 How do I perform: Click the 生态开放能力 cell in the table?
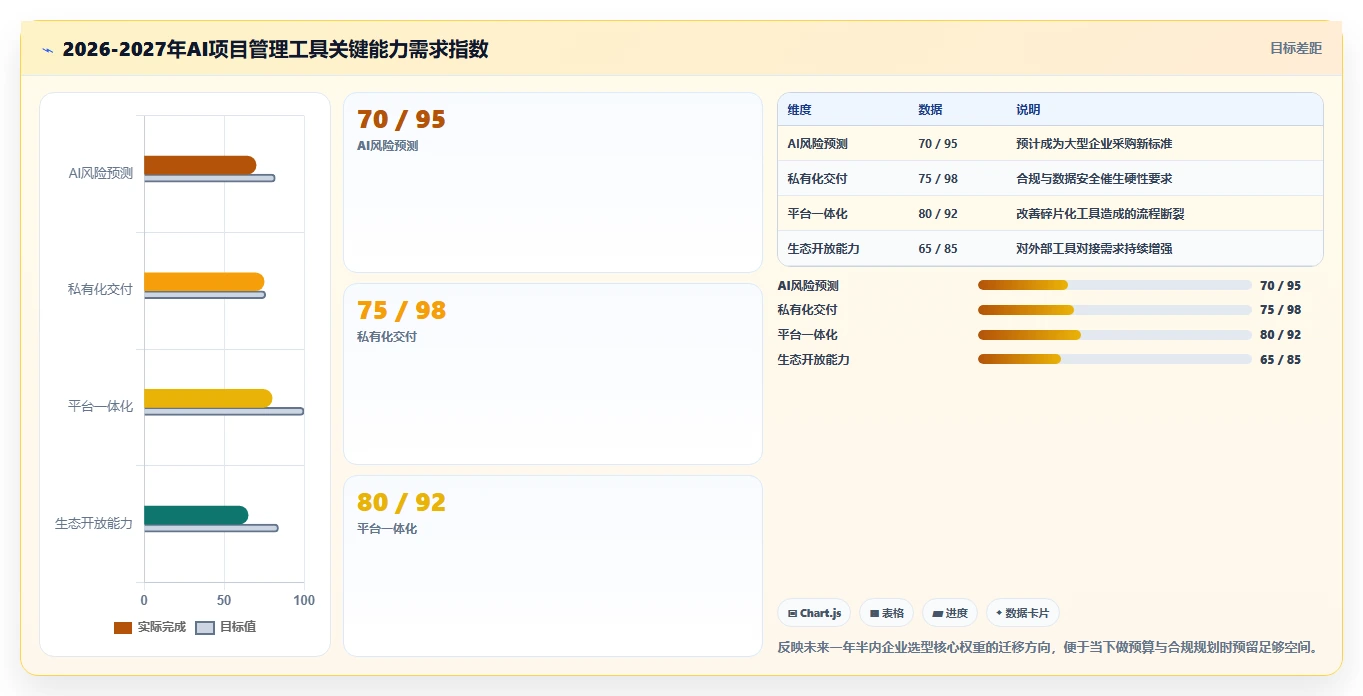pyautogui.click(x=823, y=249)
